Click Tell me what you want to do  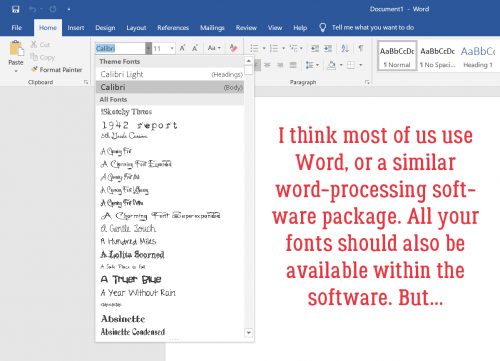point(373,27)
